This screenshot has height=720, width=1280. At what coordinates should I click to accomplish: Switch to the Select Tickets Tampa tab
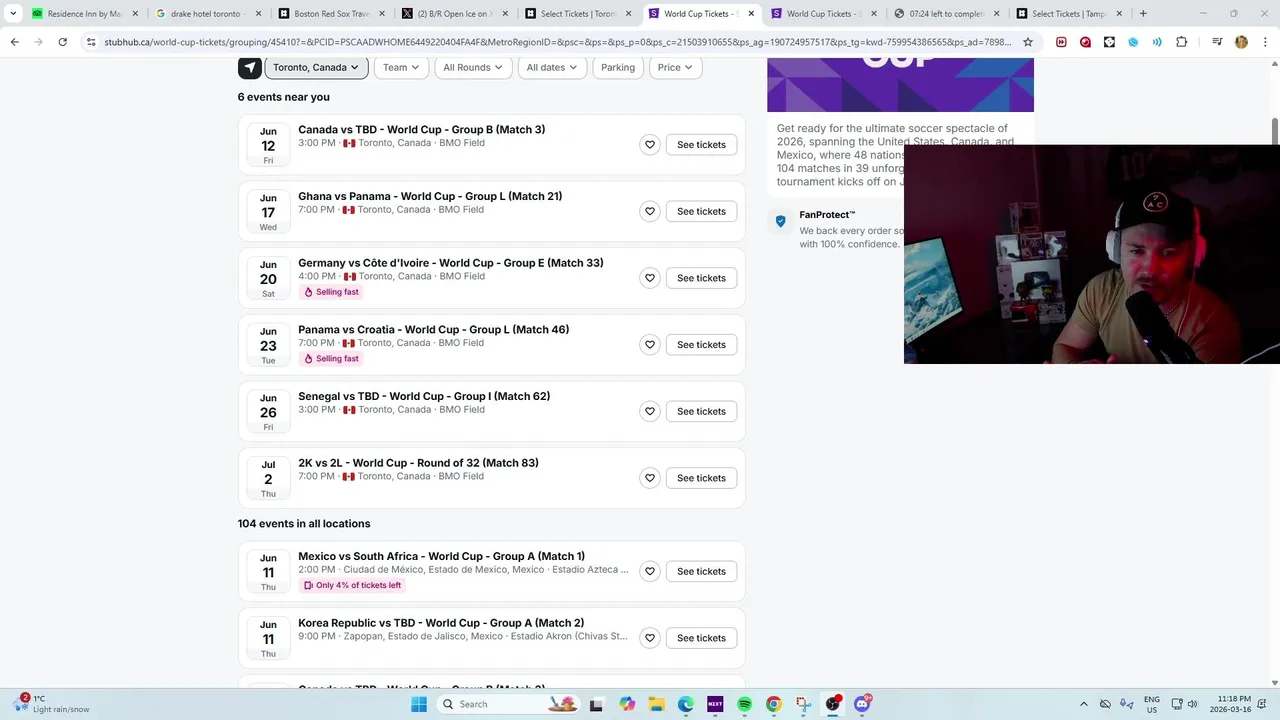[1068, 14]
